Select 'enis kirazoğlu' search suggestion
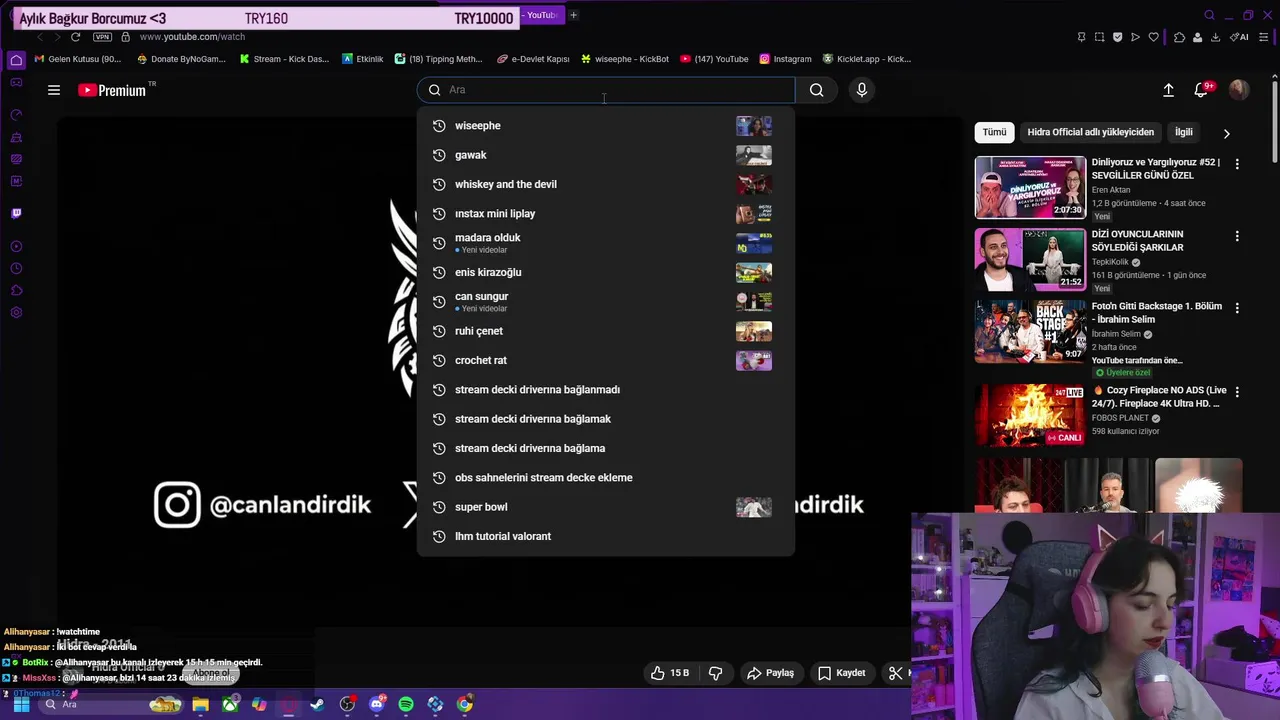 pos(606,272)
